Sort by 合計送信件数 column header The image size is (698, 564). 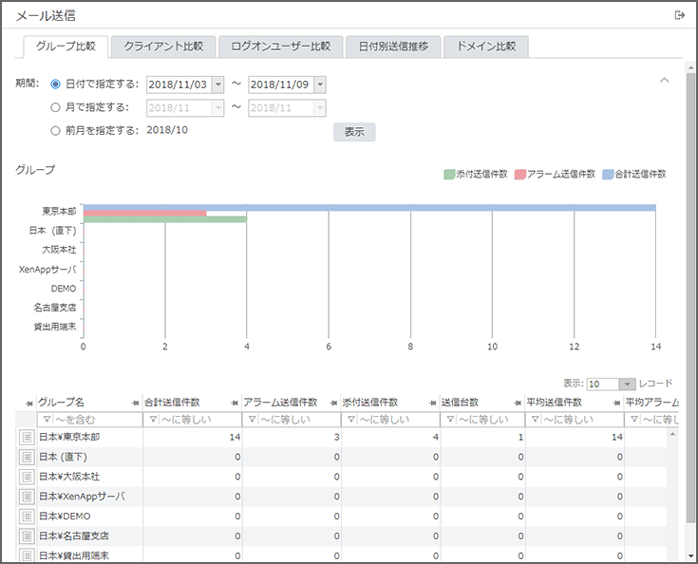click(172, 402)
